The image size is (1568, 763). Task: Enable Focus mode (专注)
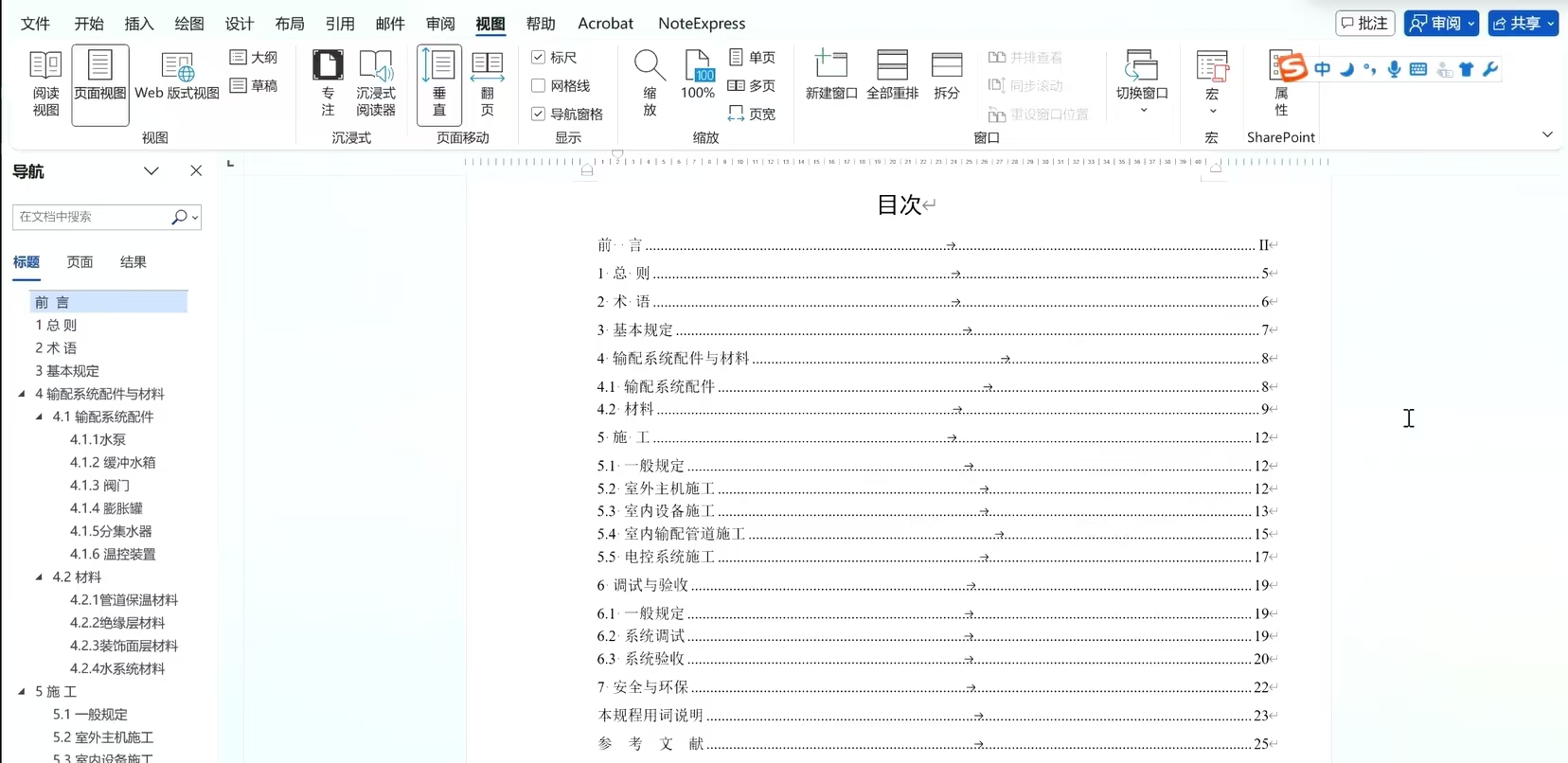point(328,84)
